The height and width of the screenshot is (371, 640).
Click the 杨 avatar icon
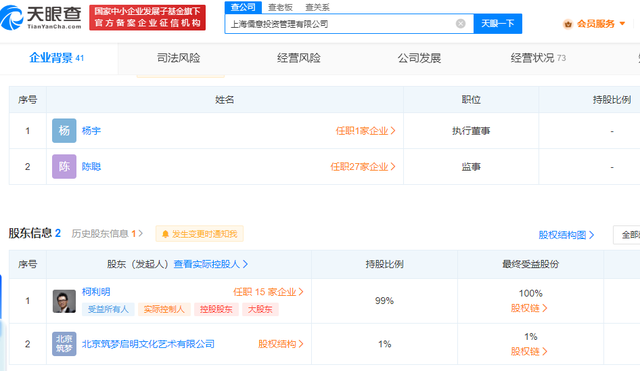[x=64, y=131]
